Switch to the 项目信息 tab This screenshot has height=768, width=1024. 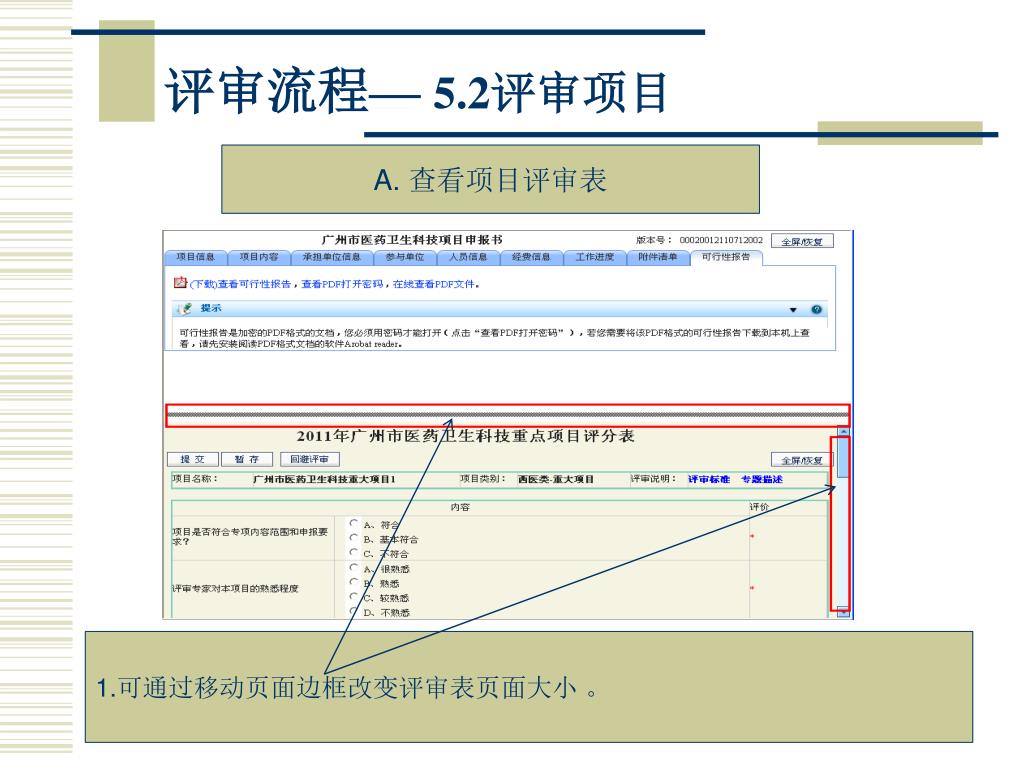[x=195, y=257]
